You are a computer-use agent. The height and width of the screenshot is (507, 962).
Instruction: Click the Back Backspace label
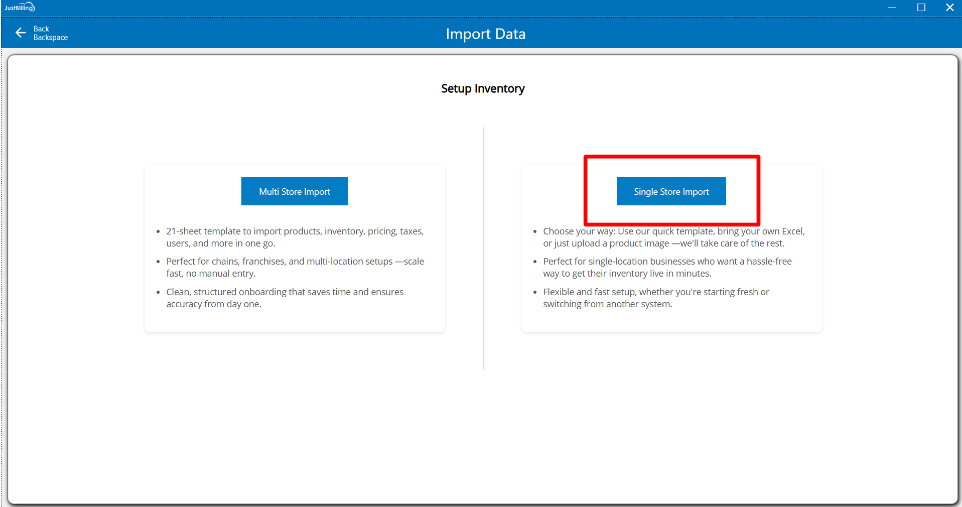coord(50,33)
